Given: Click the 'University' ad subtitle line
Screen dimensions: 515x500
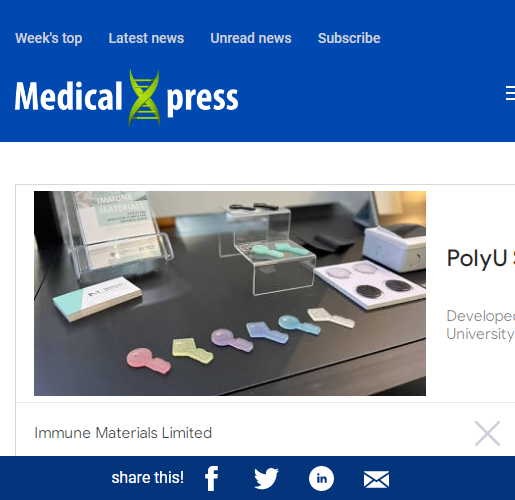Looking at the screenshot, I should [x=480, y=334].
